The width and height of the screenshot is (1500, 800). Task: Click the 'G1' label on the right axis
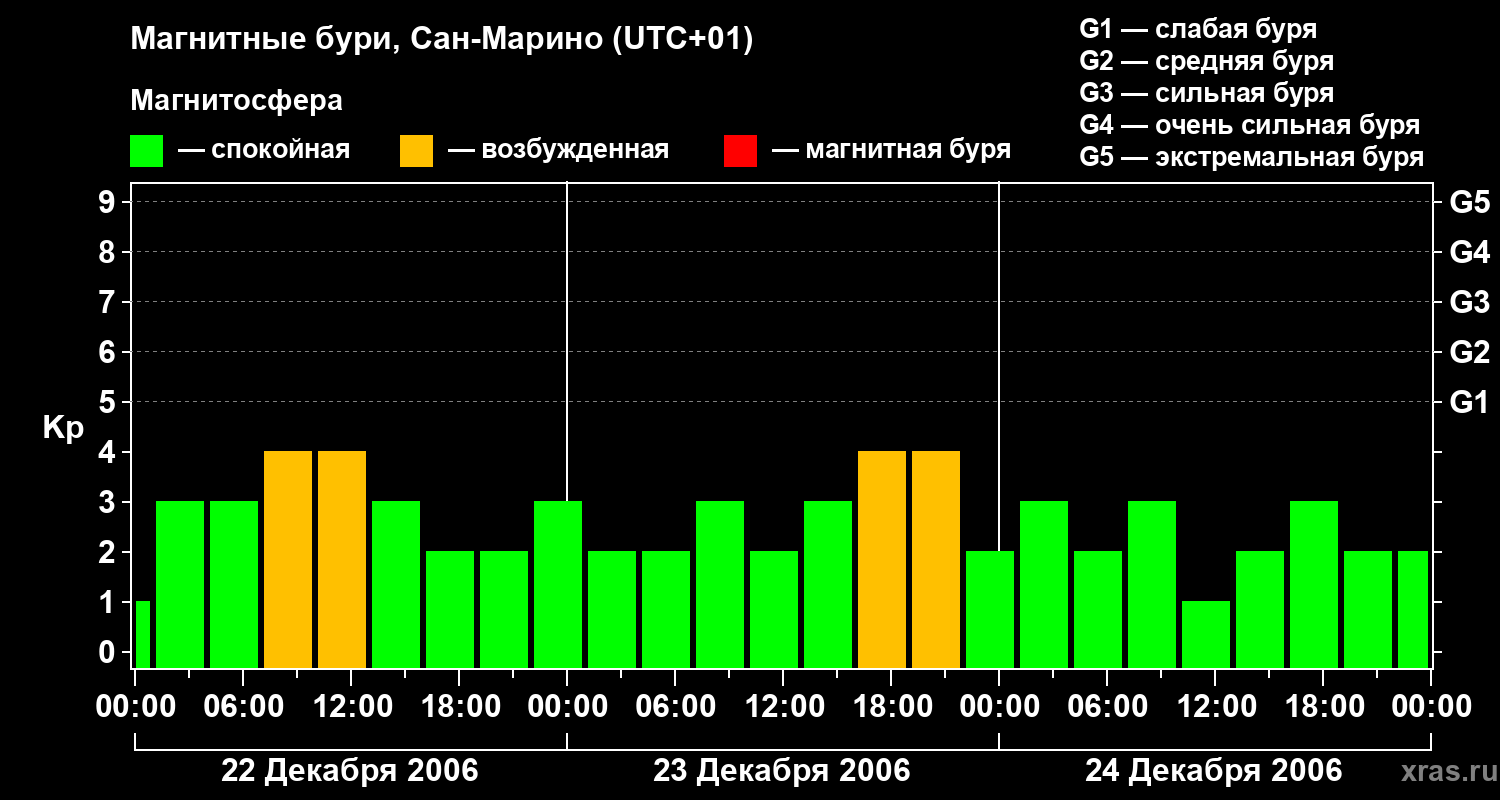(x=1470, y=402)
